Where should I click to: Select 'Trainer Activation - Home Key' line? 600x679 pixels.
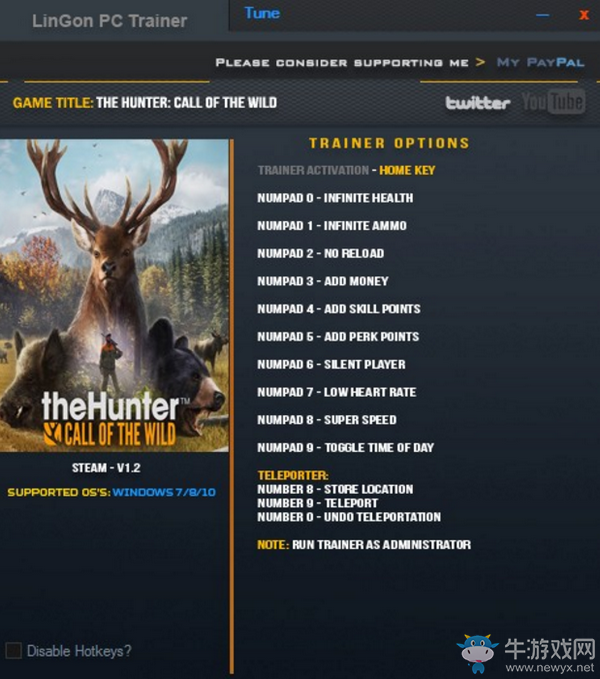(346, 170)
